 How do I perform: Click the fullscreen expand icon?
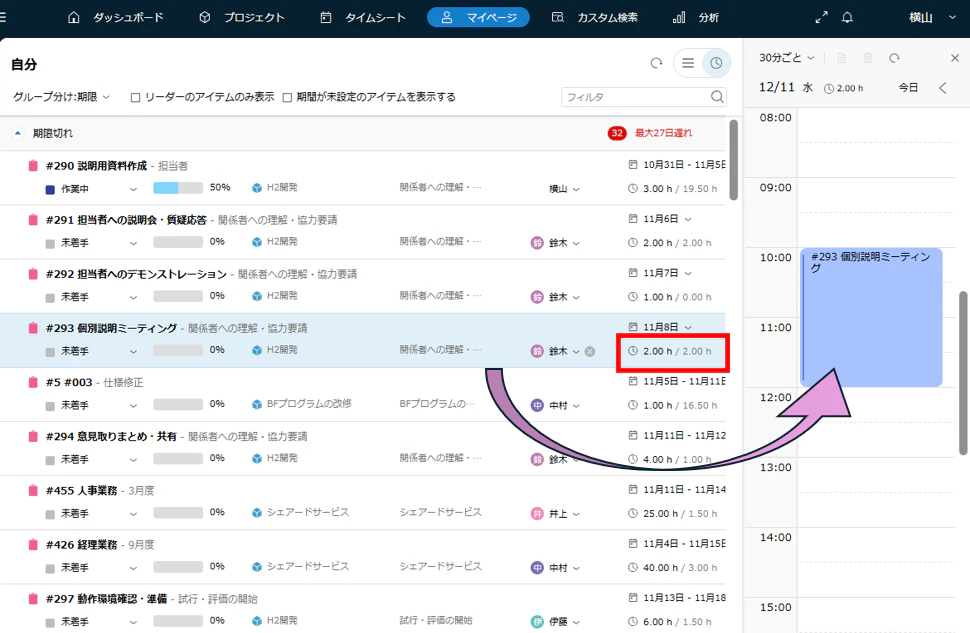[822, 17]
